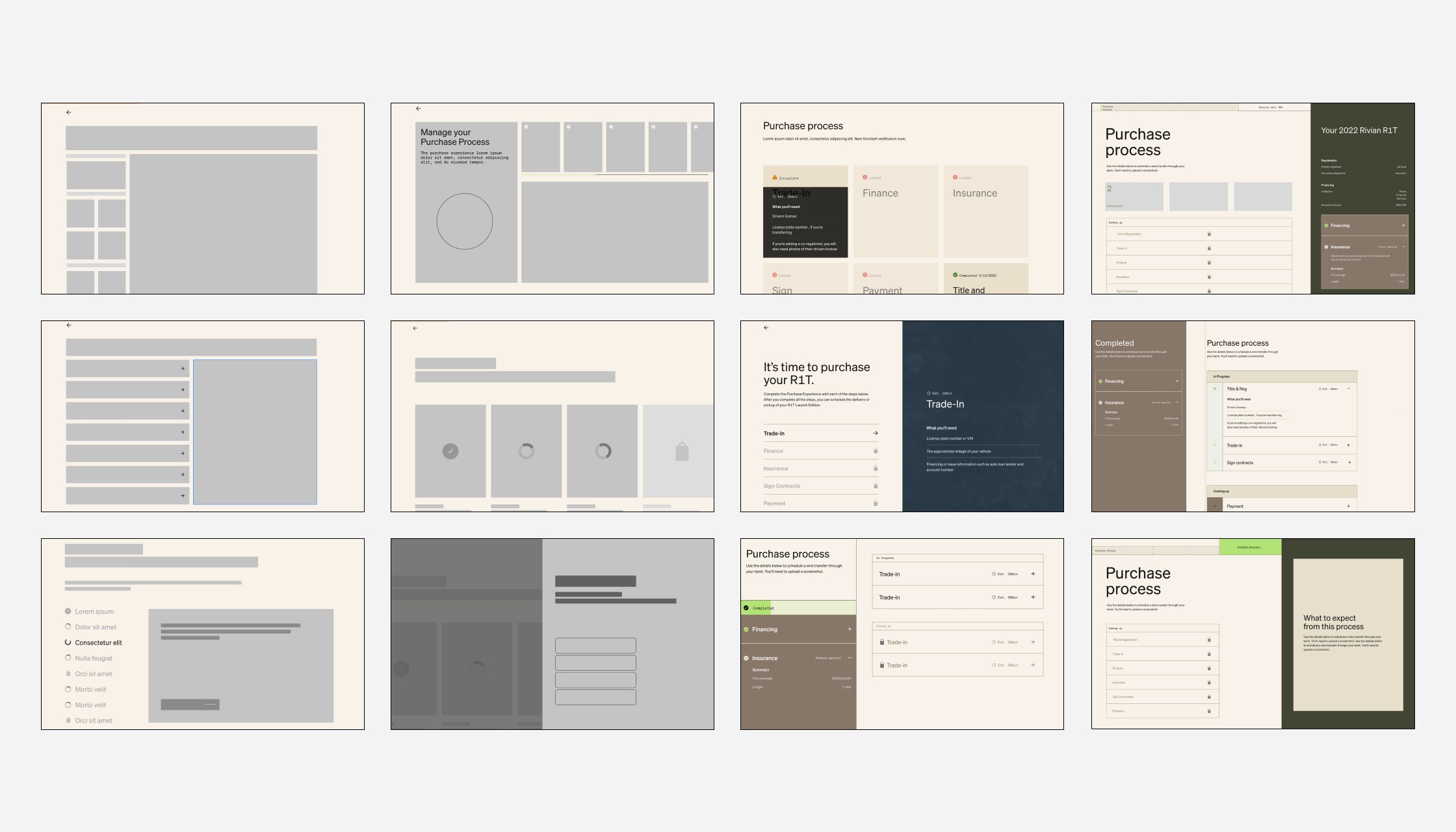Click the lock icon beside Finance
Image resolution: width=1456 pixels, height=832 pixels.
[x=876, y=450]
